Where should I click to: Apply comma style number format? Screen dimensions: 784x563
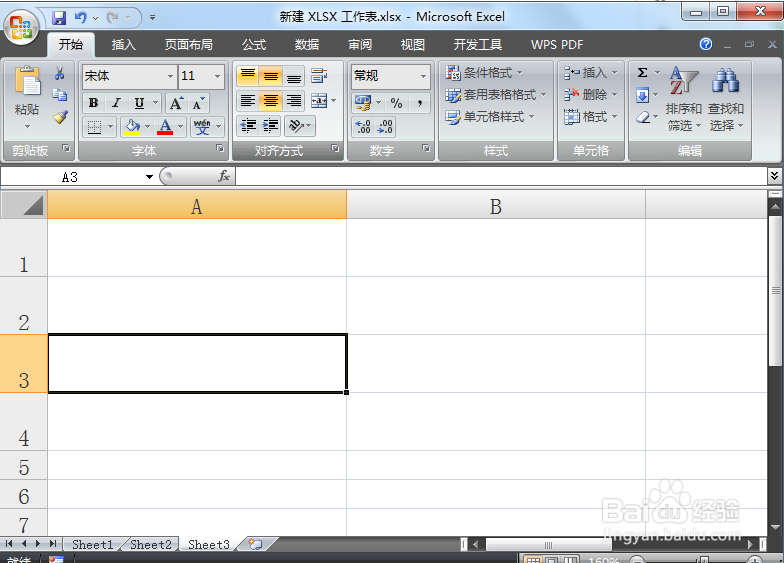(x=420, y=103)
